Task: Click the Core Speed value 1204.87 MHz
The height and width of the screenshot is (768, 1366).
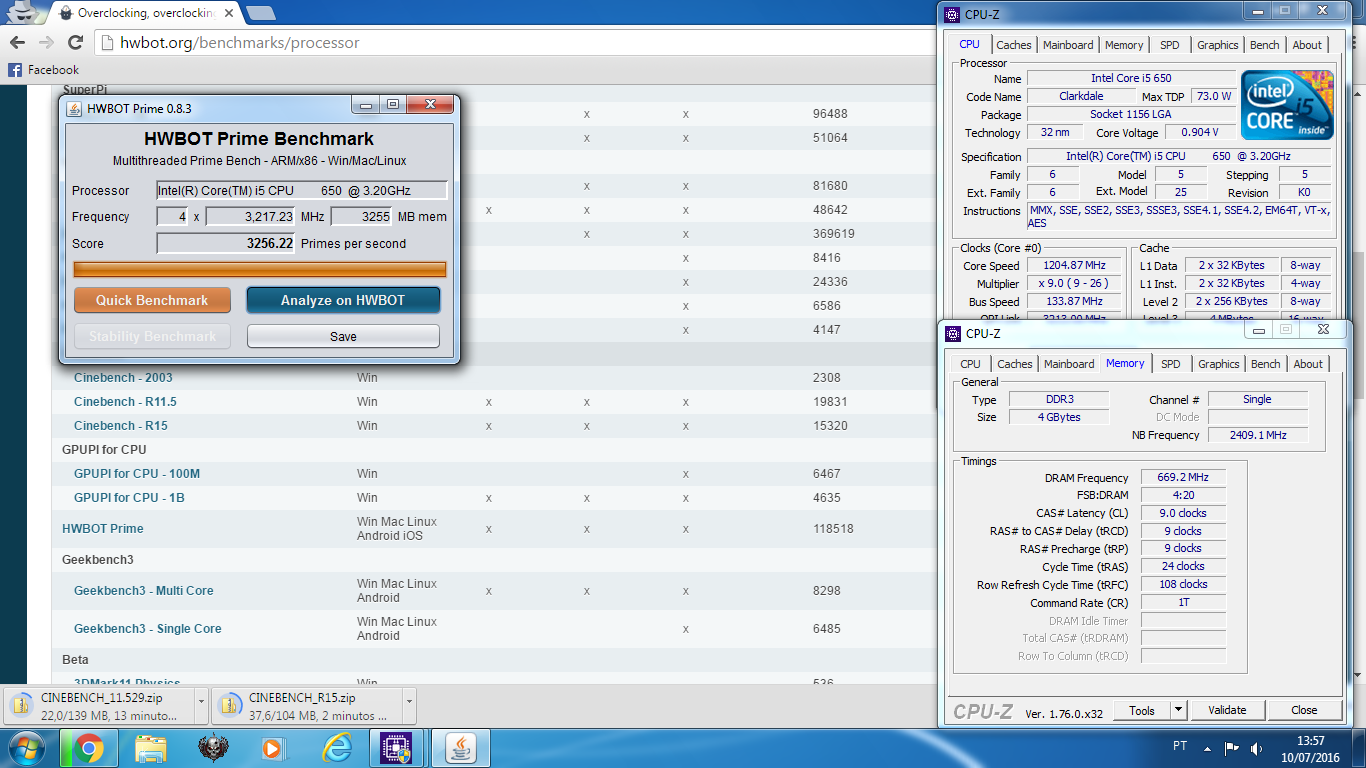Action: click(x=1074, y=266)
